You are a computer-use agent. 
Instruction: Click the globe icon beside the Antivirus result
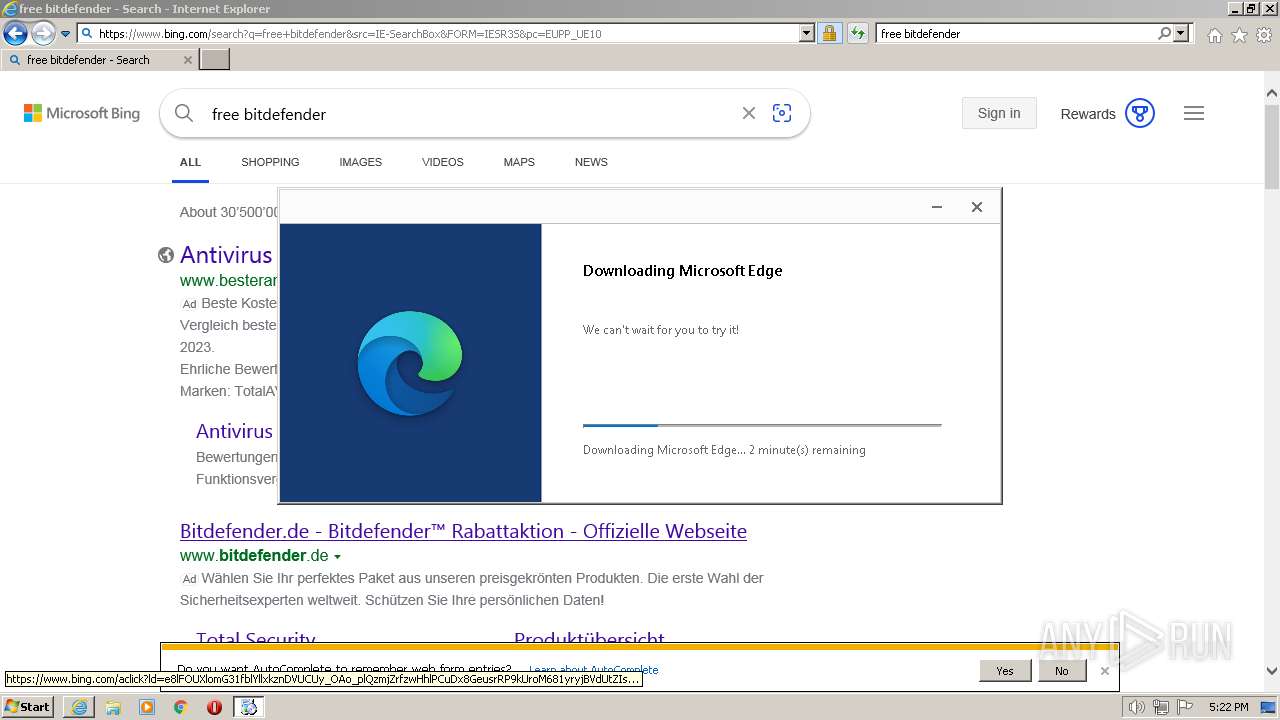(x=166, y=255)
